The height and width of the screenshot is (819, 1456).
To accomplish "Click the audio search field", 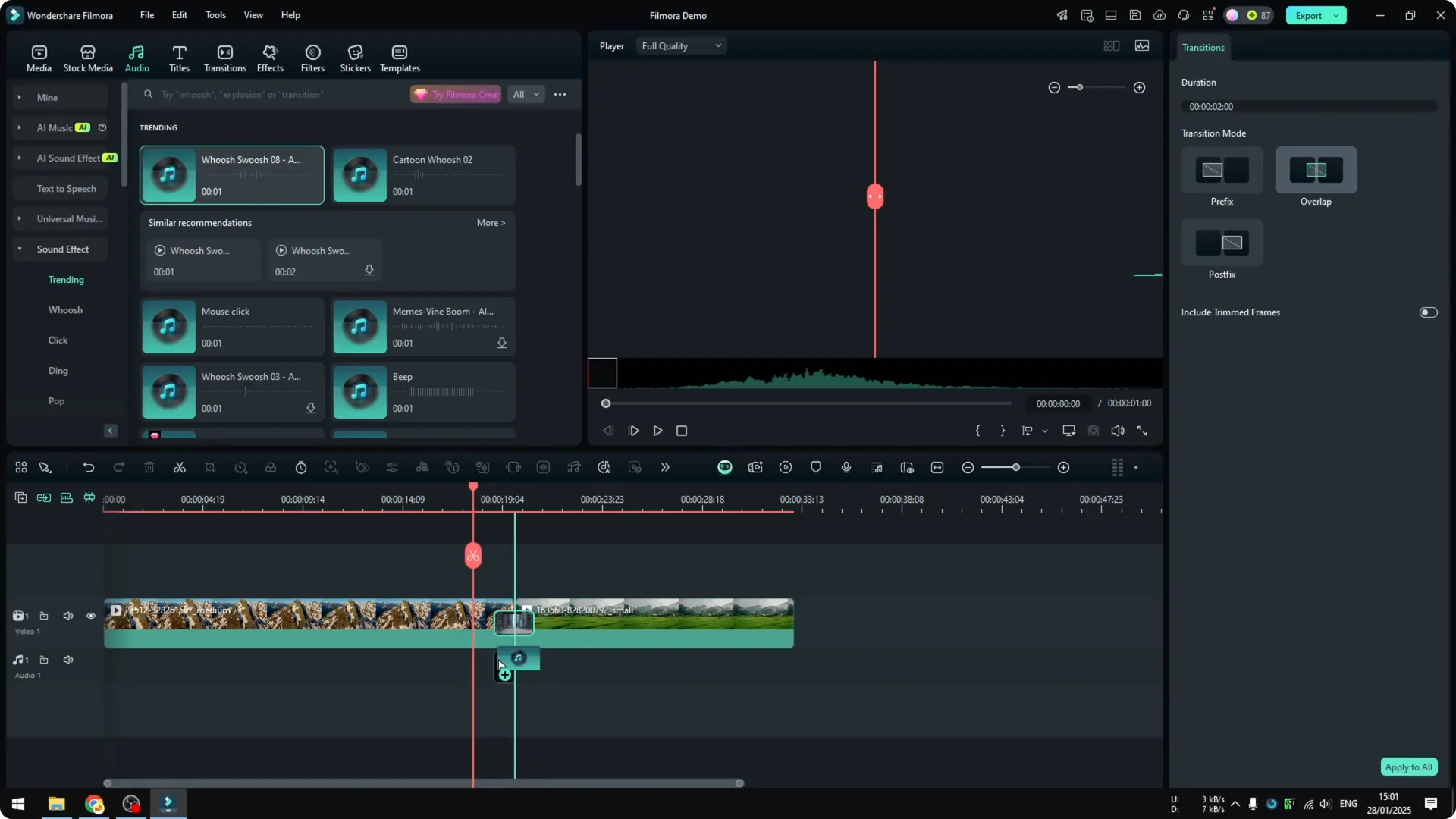I will 273,95.
